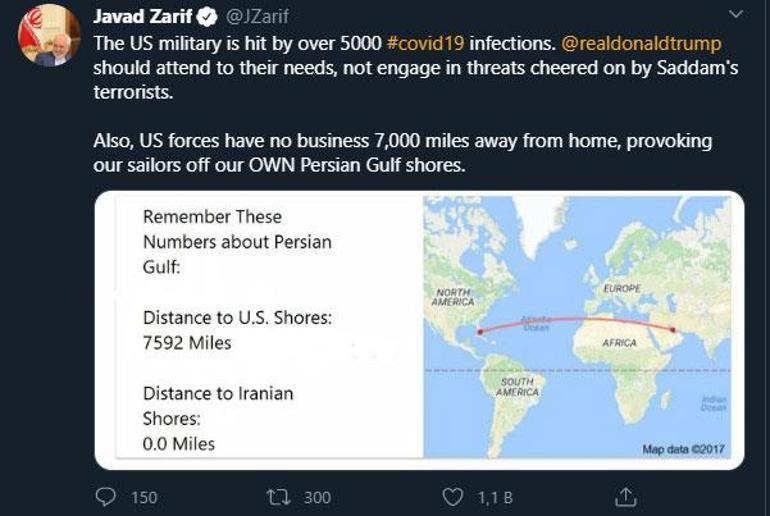Click the @JZarif handle

pos(251,17)
